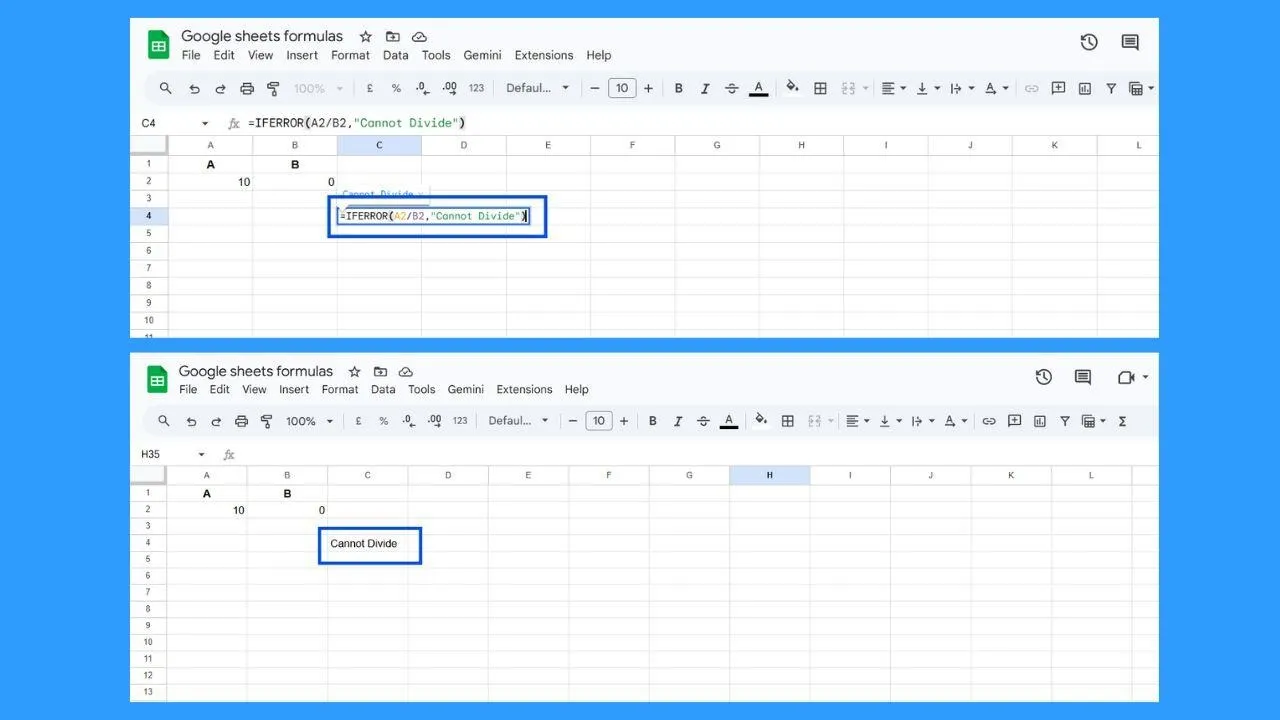Open the Extensions menu in the lower window
The width and height of the screenshot is (1280, 720).
(524, 389)
